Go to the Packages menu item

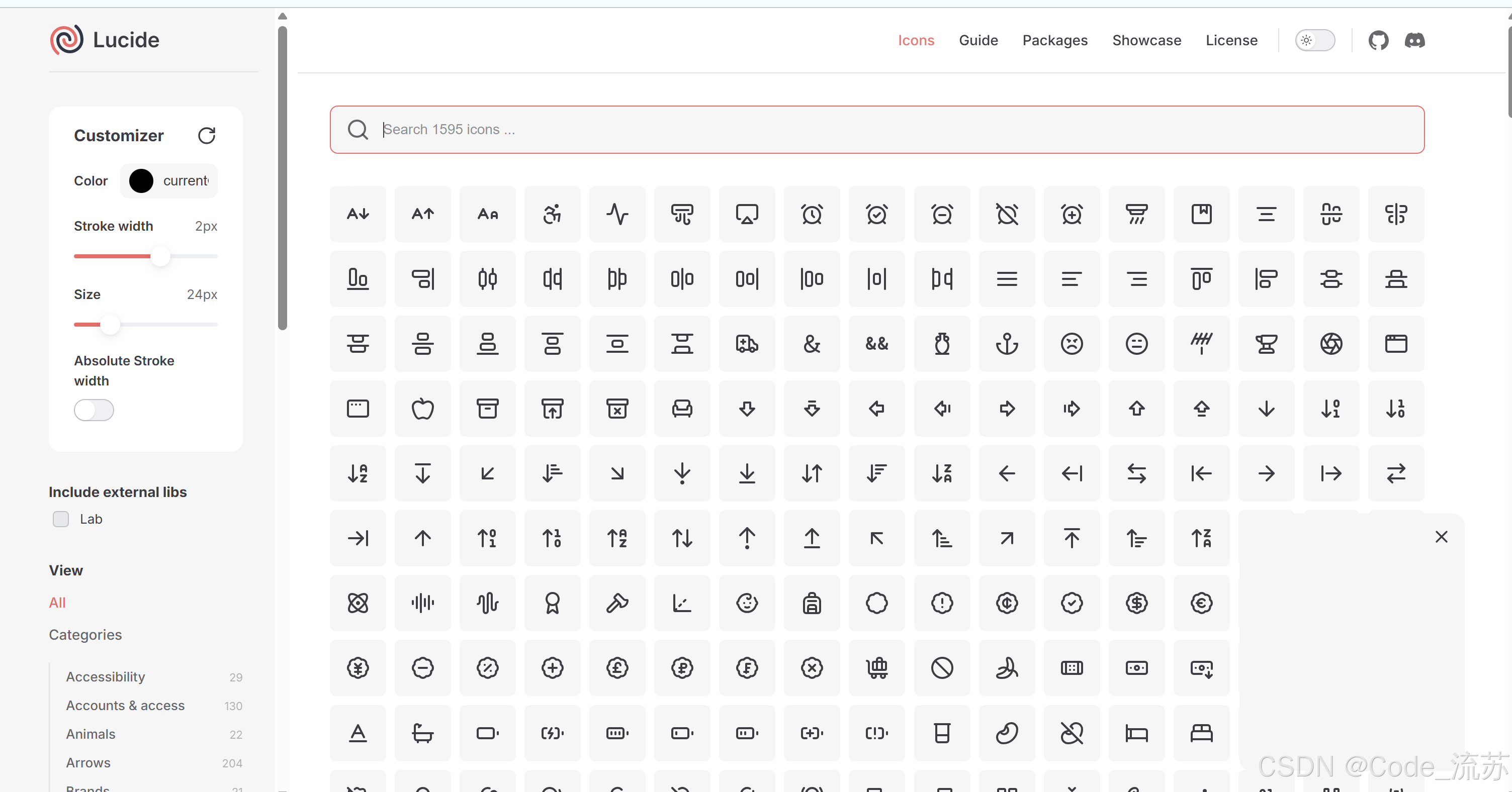click(x=1055, y=41)
